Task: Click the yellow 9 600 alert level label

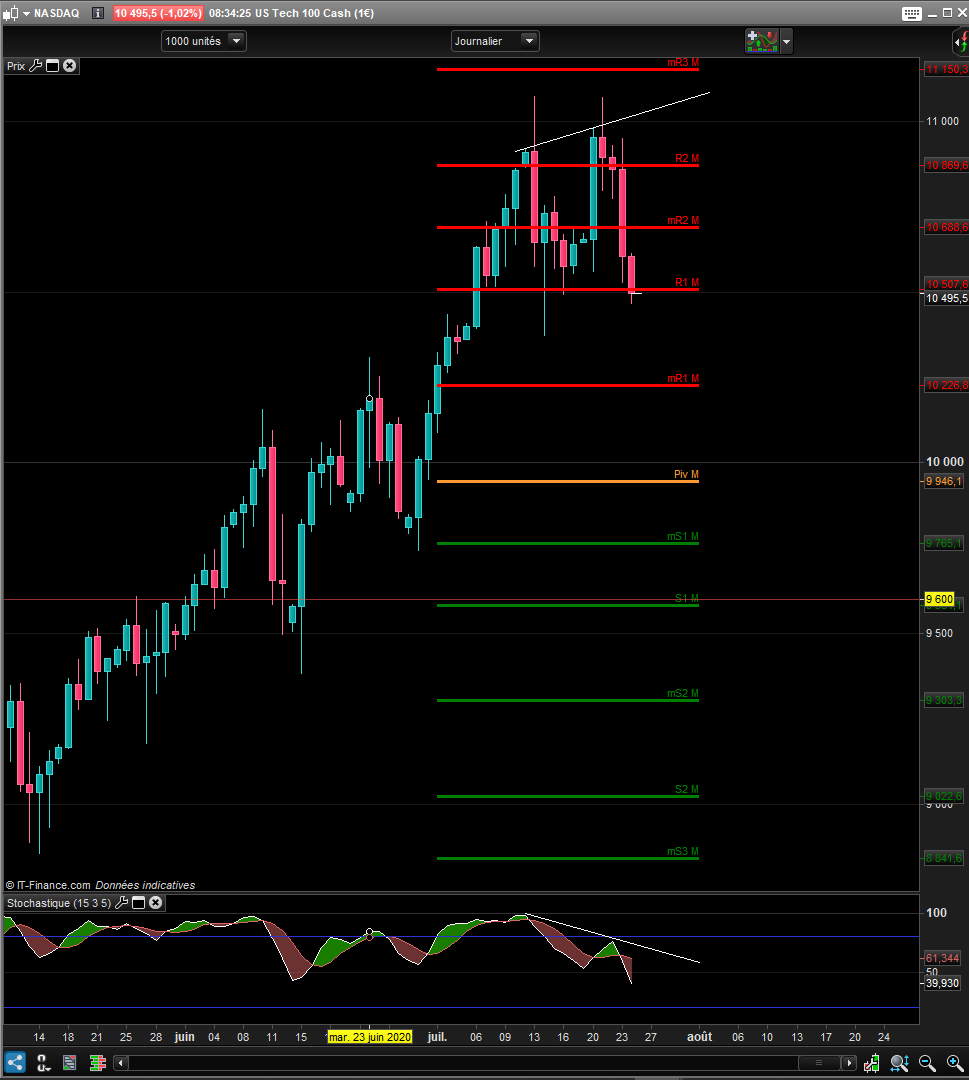Action: (x=939, y=599)
